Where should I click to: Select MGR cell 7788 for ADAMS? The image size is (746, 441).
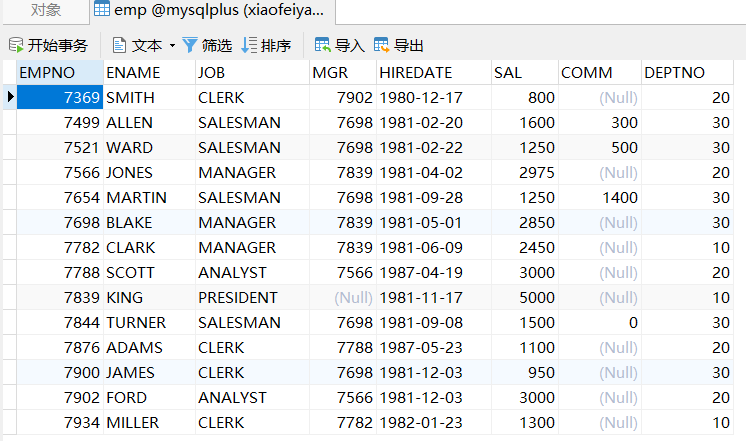343,347
